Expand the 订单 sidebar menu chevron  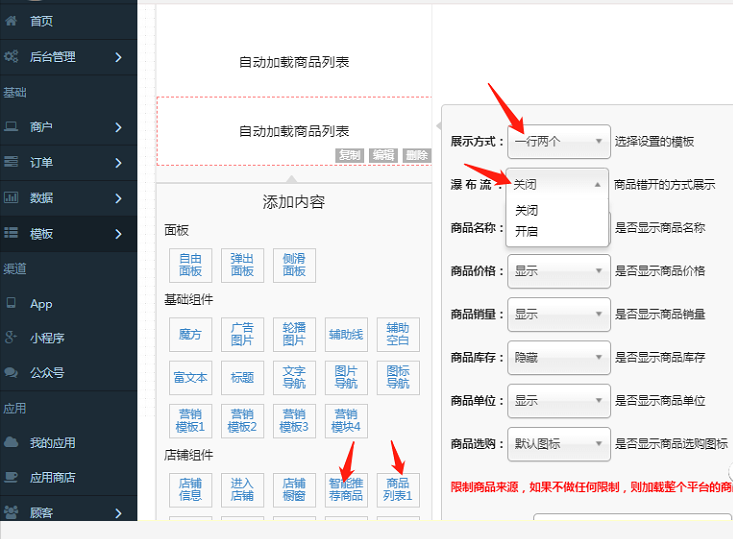point(118,163)
